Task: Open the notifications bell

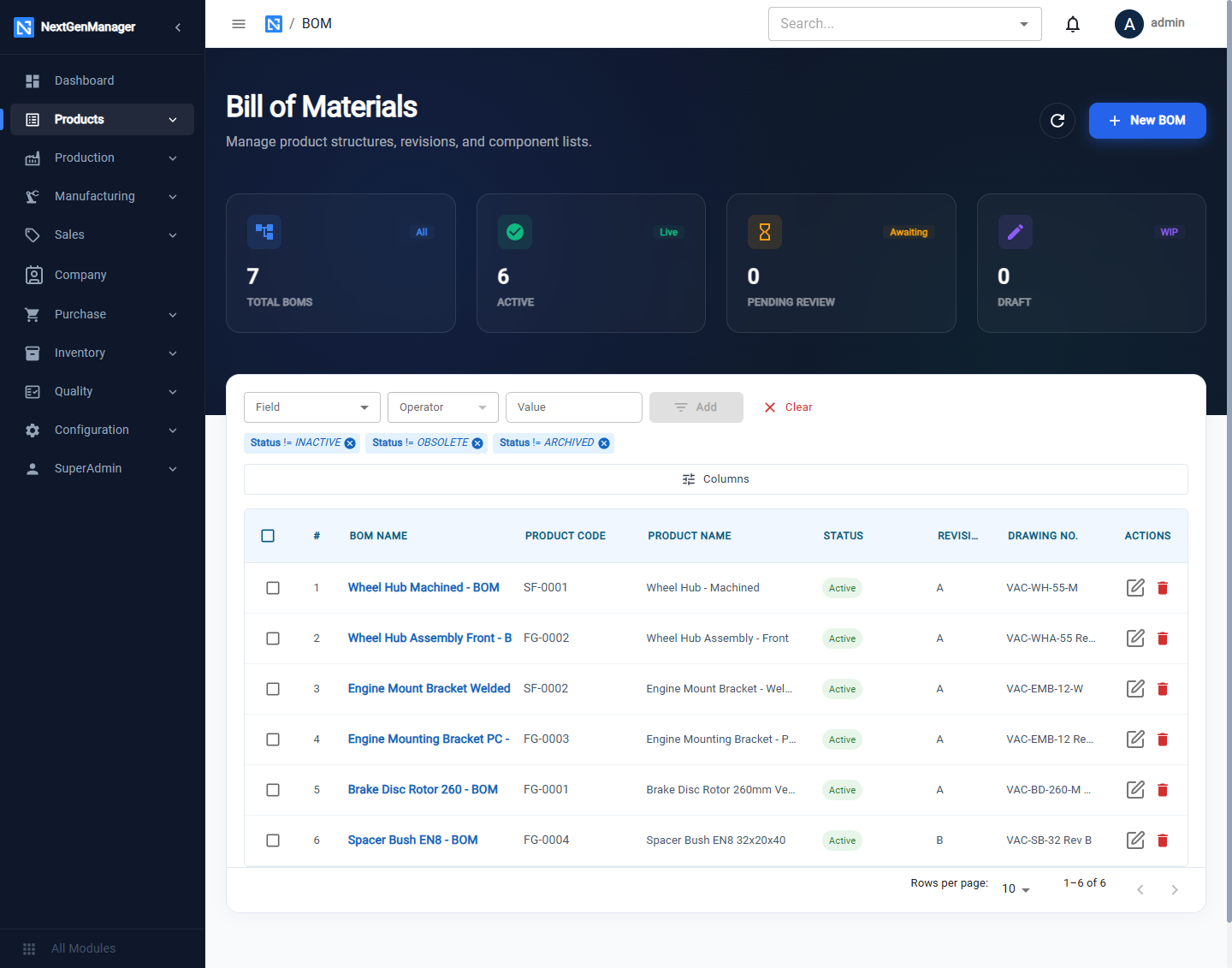Action: pyautogui.click(x=1072, y=24)
